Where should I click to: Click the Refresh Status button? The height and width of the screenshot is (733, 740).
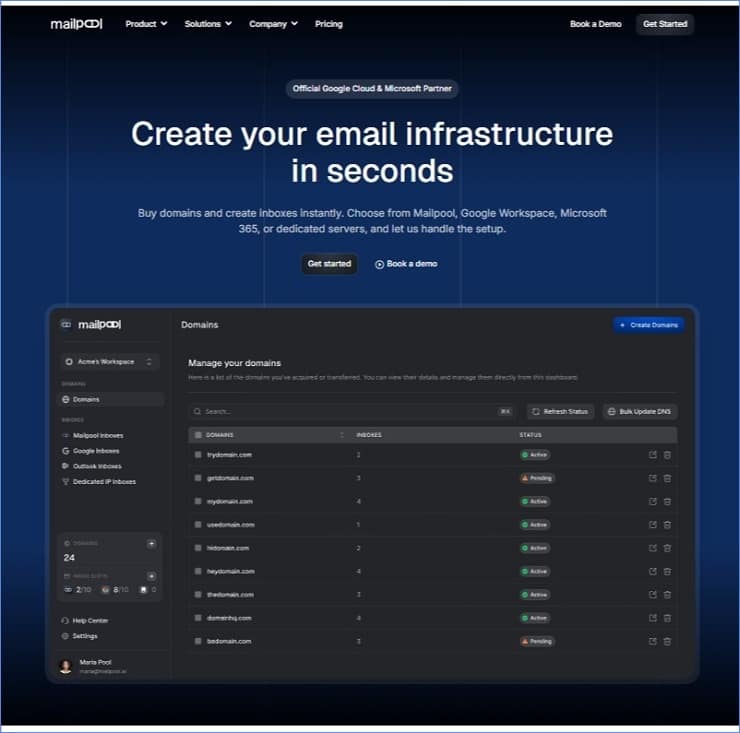click(560, 412)
